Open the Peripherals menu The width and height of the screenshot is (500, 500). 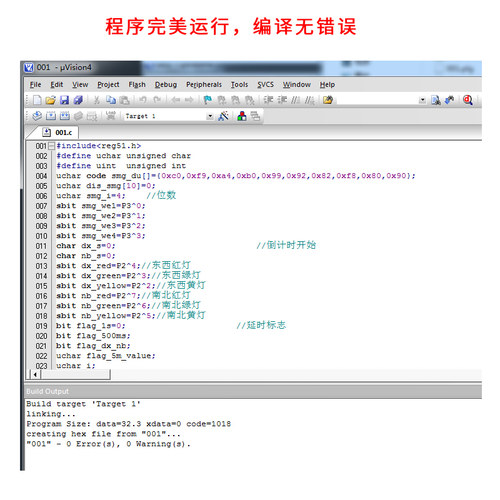pyautogui.click(x=204, y=85)
